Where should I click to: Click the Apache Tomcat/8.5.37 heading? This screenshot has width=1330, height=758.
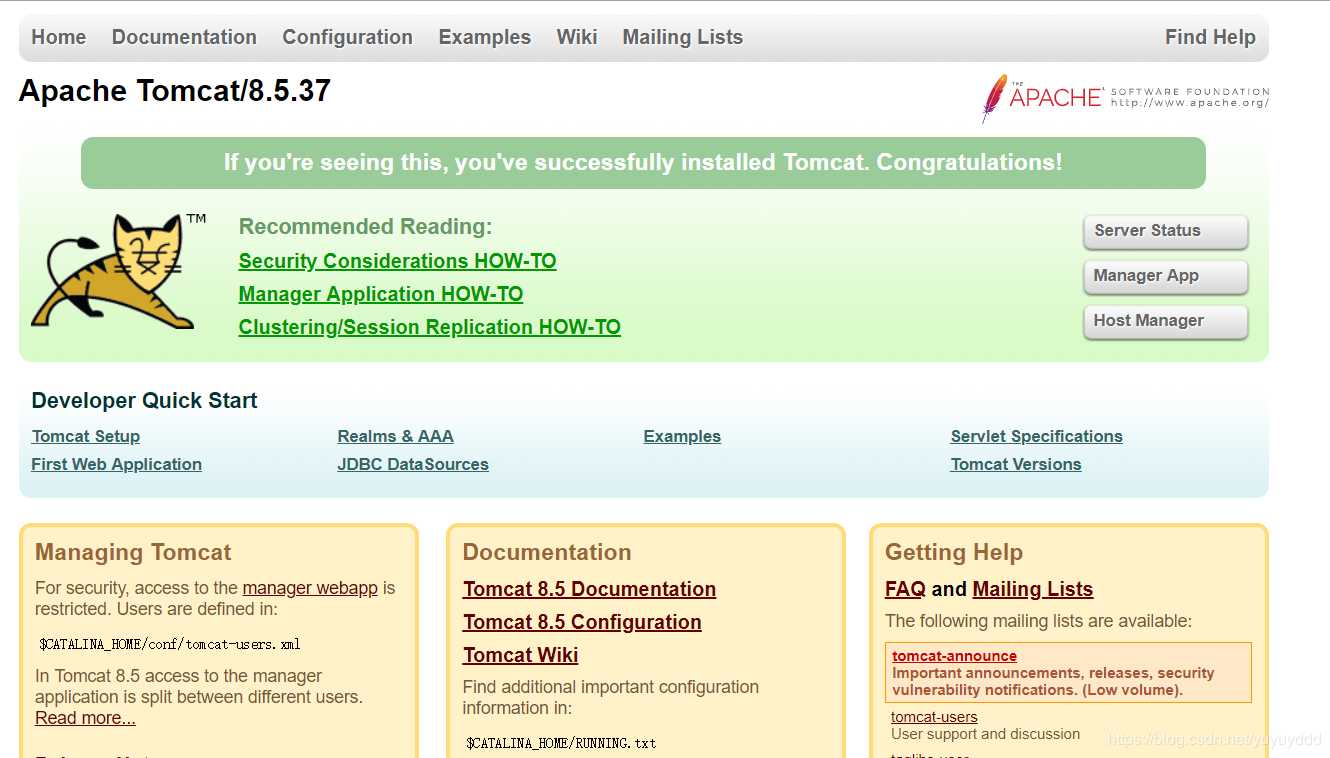(175, 91)
